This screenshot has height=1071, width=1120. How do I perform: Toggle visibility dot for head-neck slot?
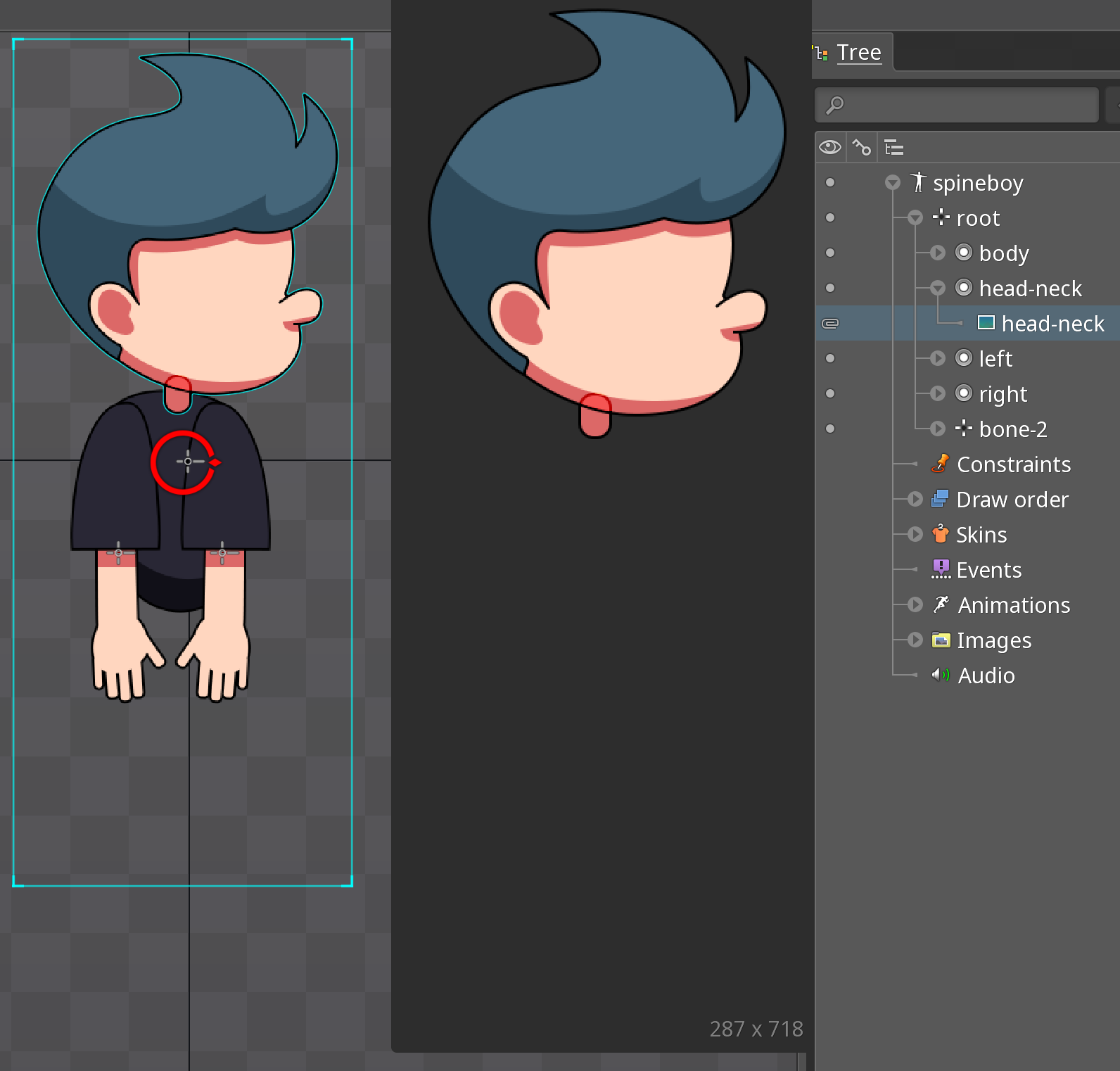click(830, 288)
